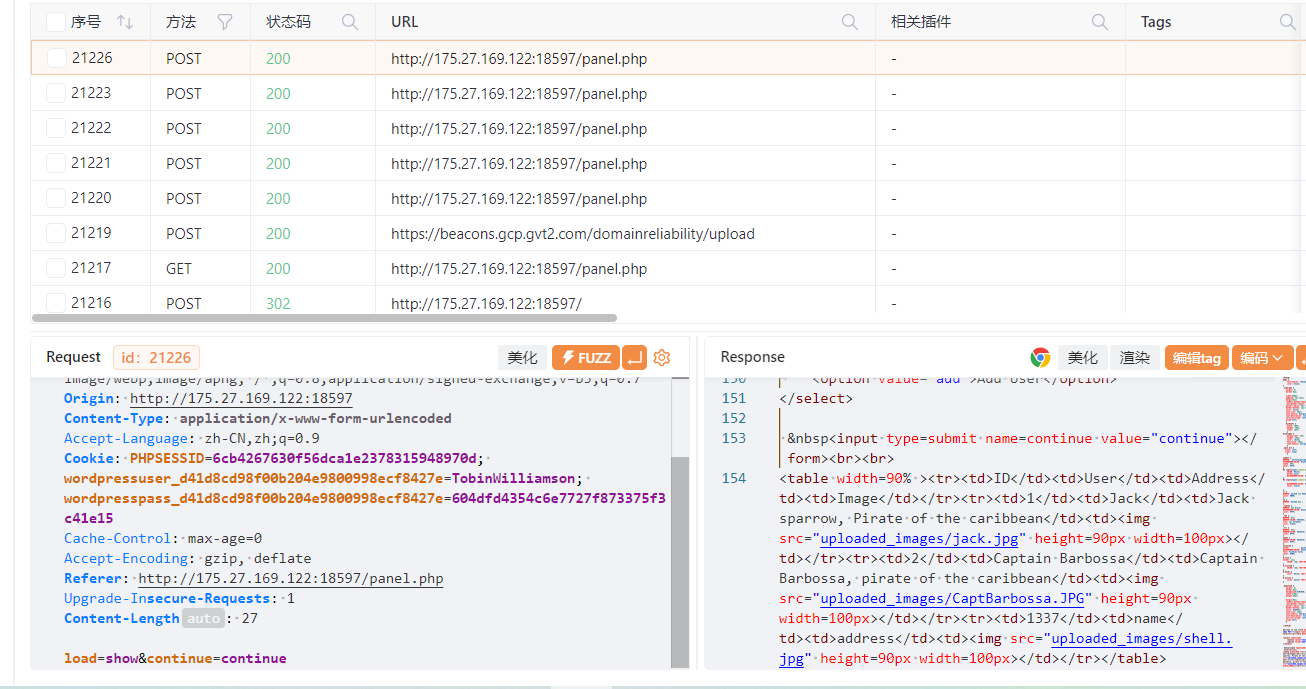This screenshot has width=1306, height=689.
Task: Click search icon in 状态码 column header
Action: point(350,22)
